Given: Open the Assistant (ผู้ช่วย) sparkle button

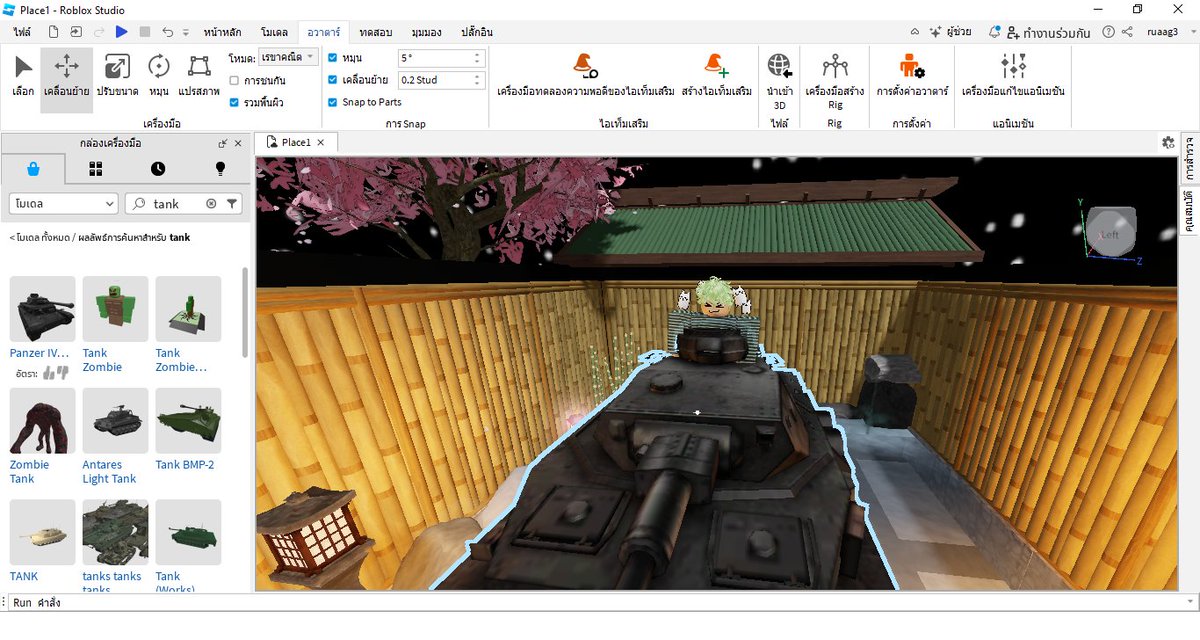Looking at the screenshot, I should 949,32.
